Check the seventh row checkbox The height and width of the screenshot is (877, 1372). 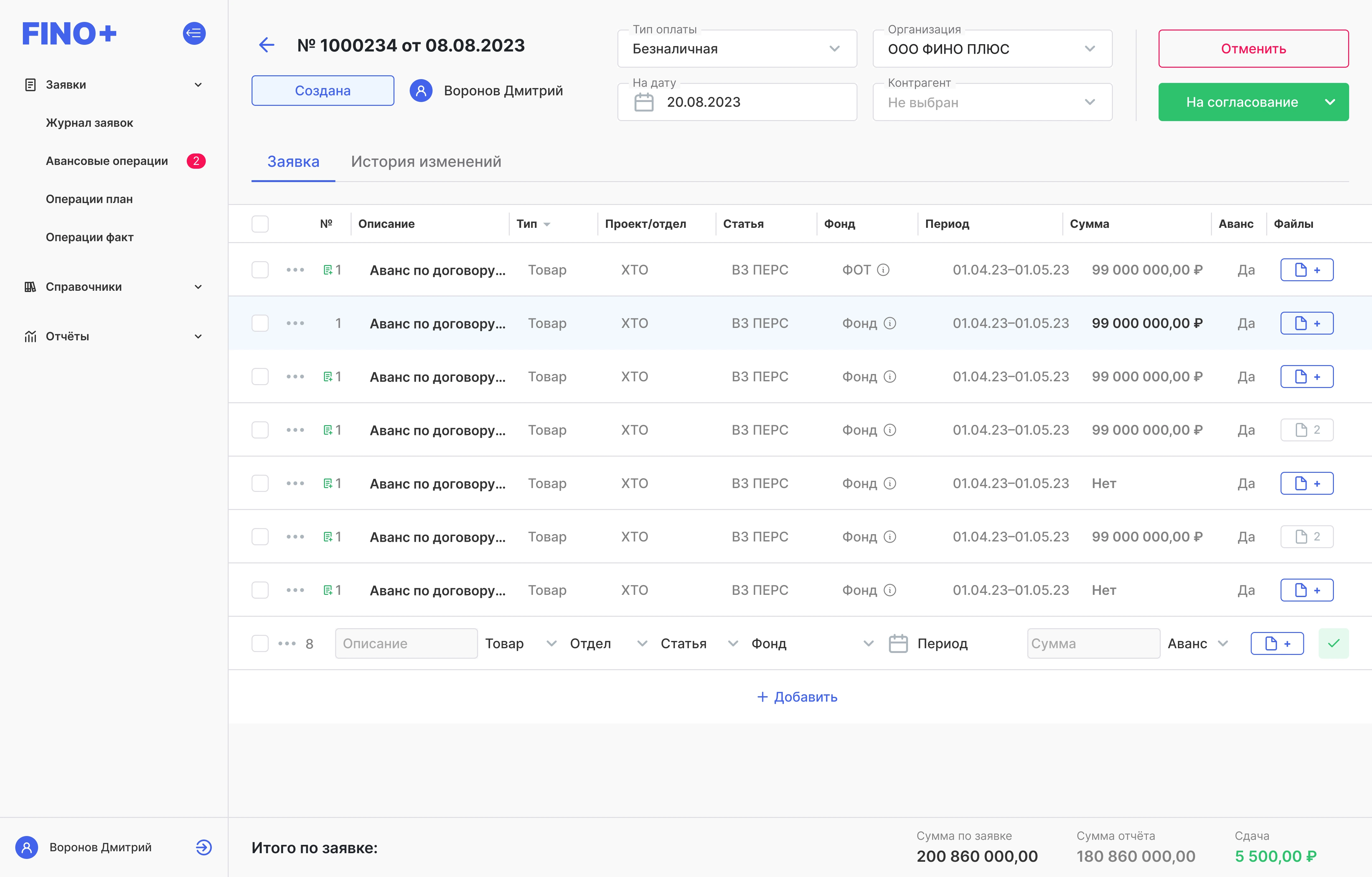(x=260, y=590)
